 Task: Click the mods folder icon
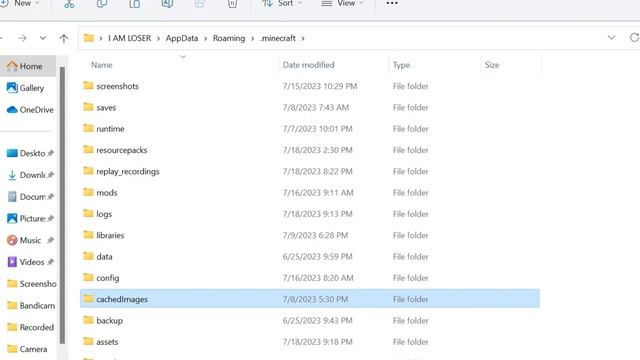[x=88, y=192]
